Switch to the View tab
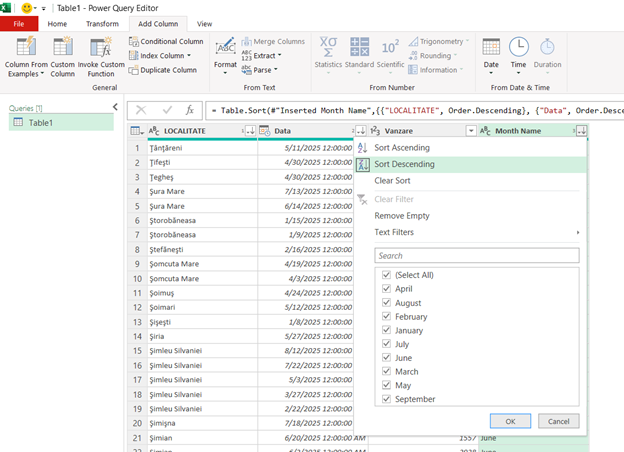This screenshot has width=624, height=452. [x=204, y=24]
